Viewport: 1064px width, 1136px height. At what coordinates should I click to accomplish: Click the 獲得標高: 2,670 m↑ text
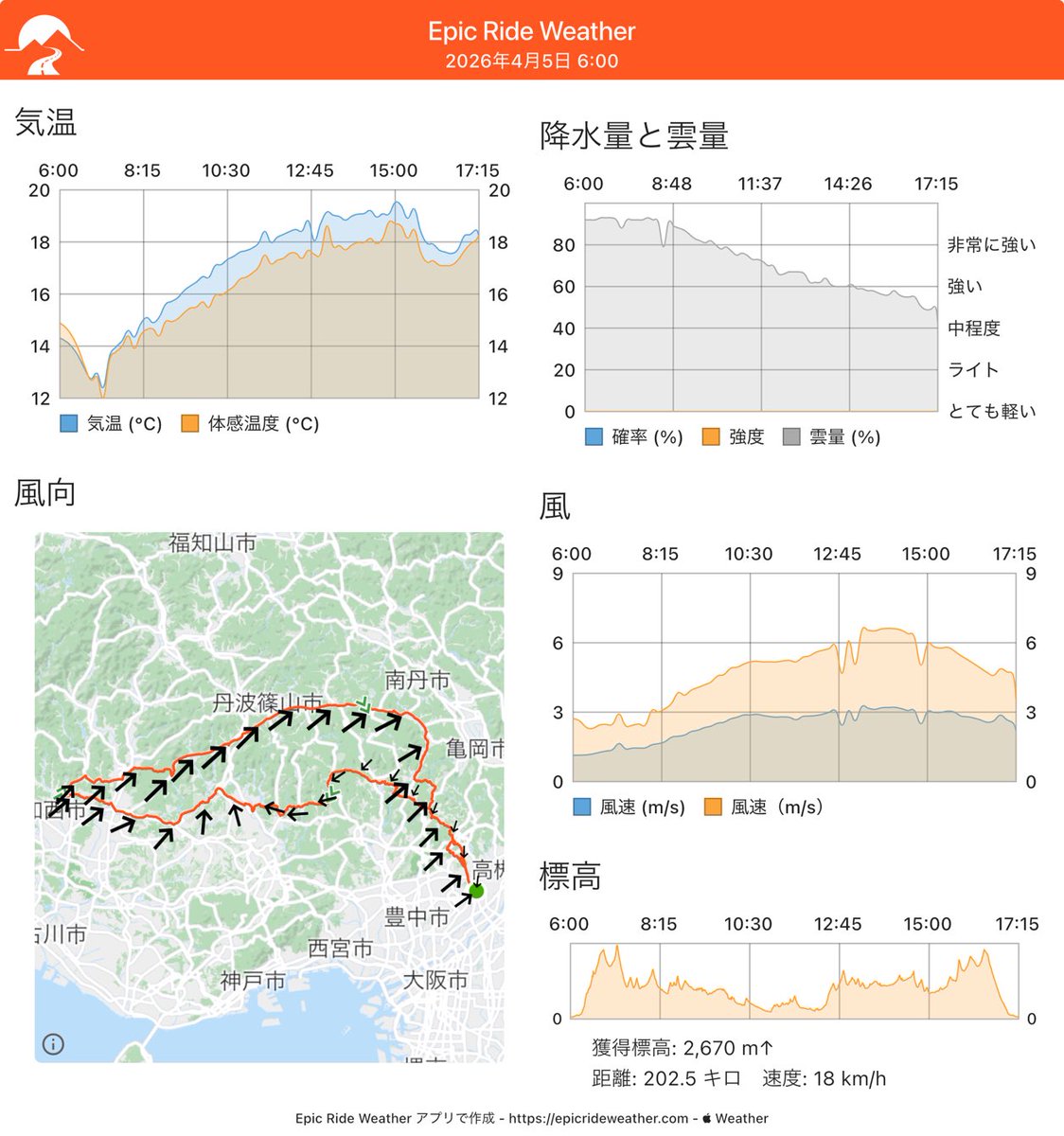point(683,1048)
